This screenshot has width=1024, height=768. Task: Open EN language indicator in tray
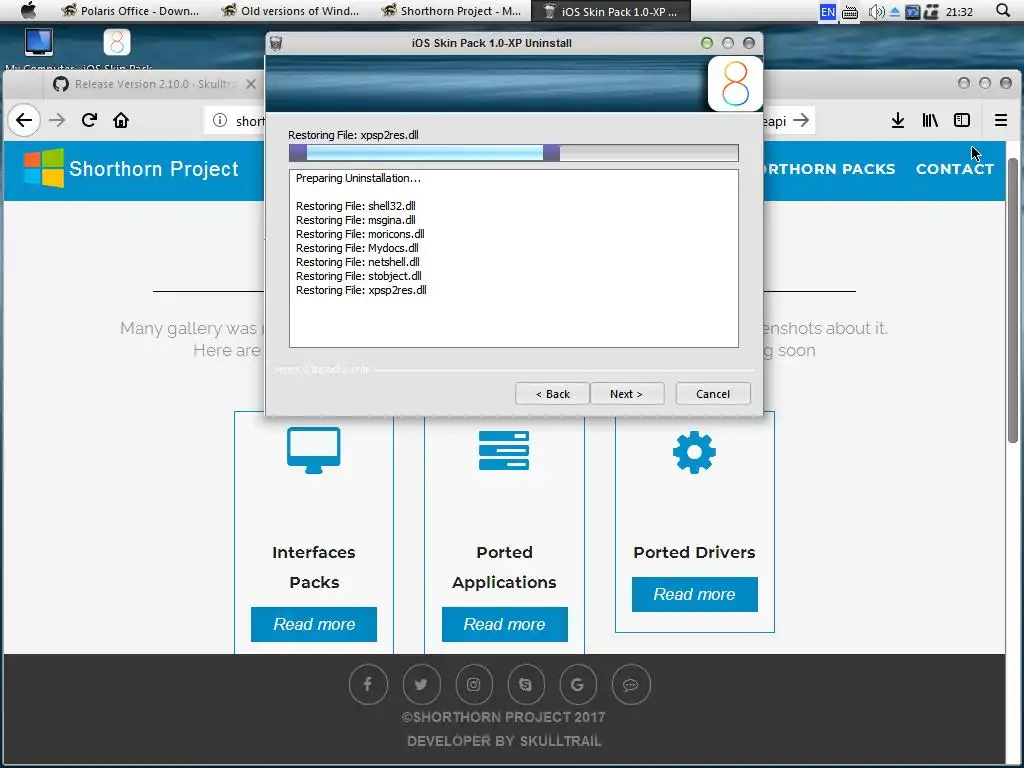click(827, 11)
